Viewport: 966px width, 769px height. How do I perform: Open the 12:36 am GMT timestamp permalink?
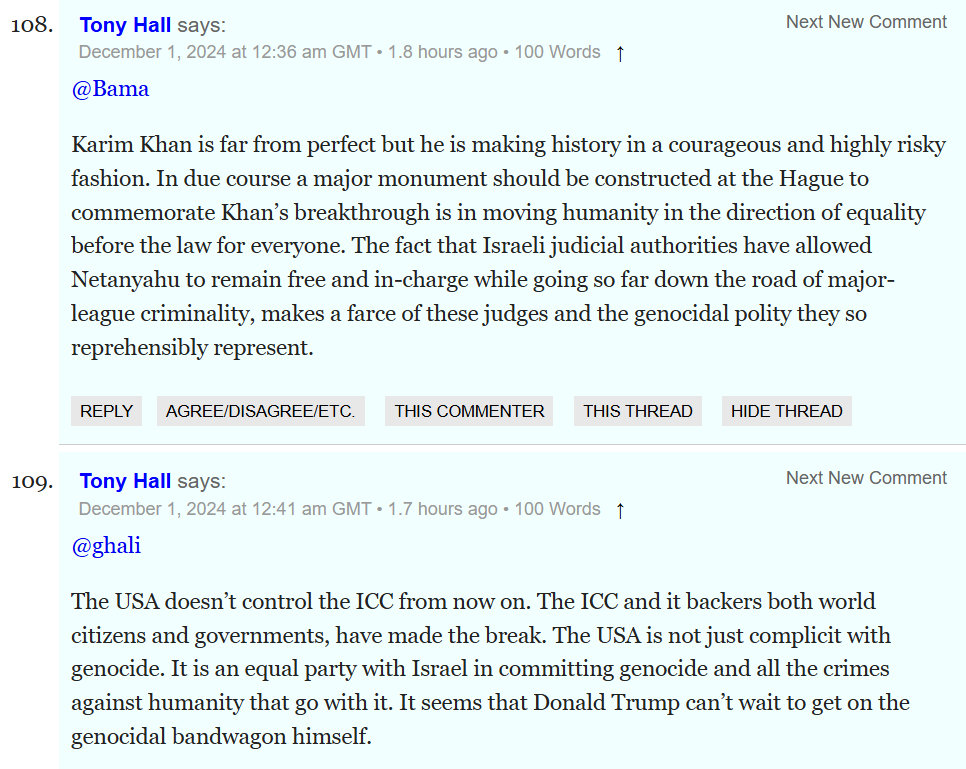(x=225, y=52)
